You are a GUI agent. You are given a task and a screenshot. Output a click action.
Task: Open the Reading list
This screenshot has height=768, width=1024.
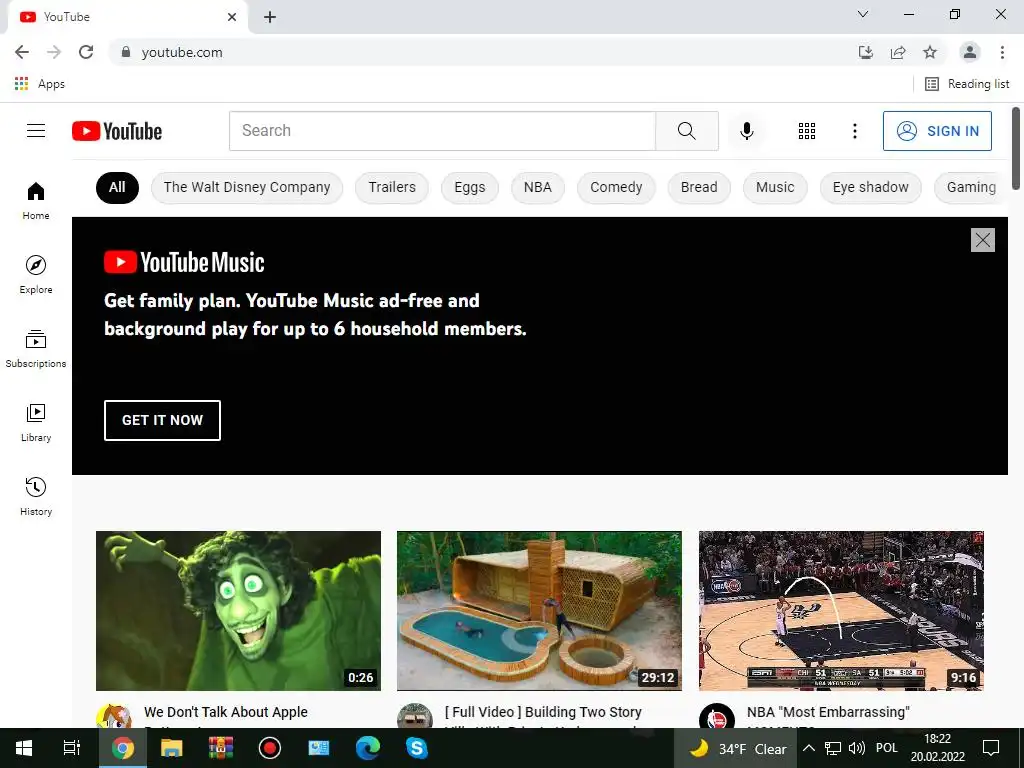[x=967, y=84]
